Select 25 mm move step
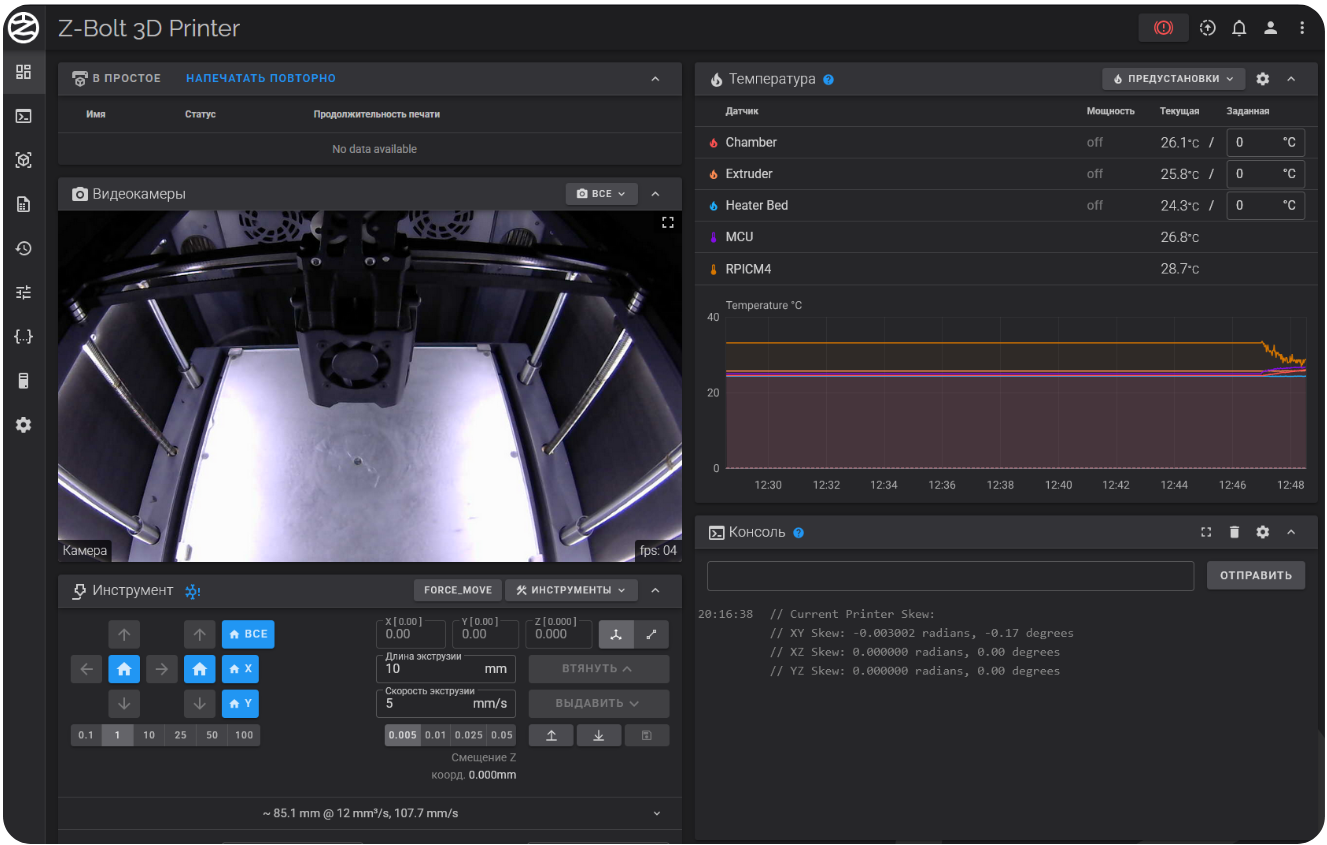Screen dimensions: 1327x845 pos(180,735)
